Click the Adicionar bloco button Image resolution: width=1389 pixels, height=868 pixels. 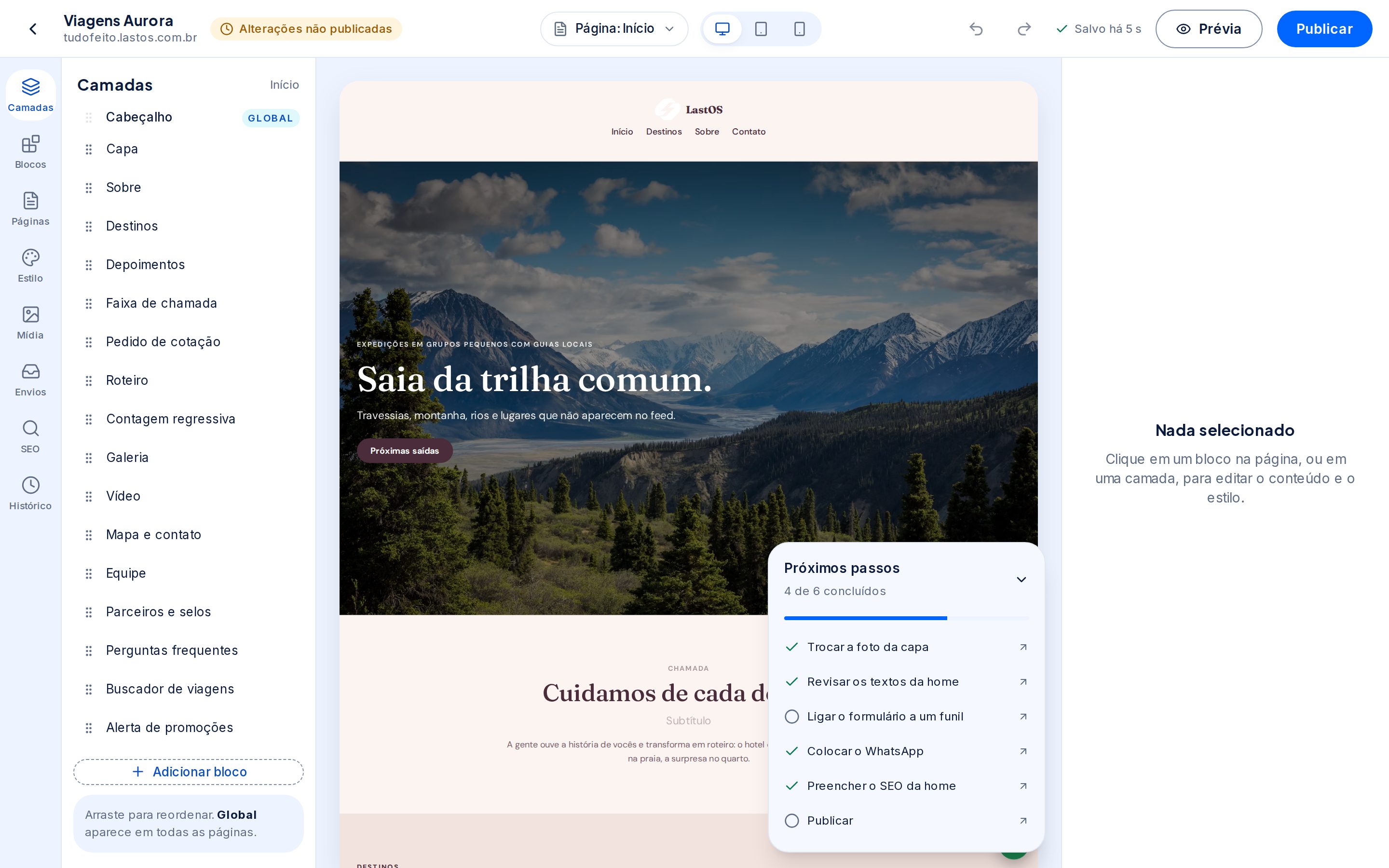(188, 772)
